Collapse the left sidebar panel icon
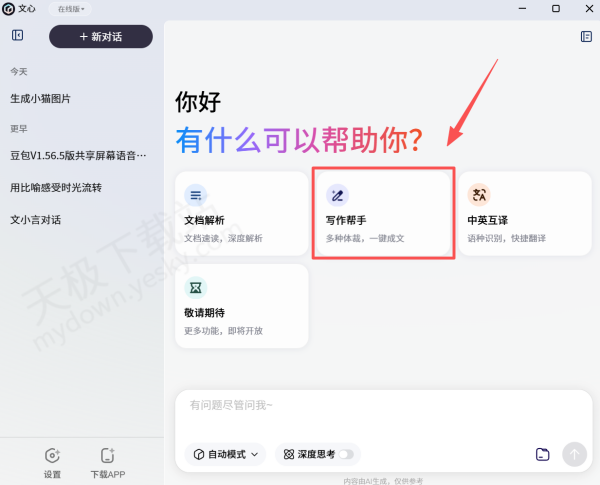 (x=17, y=36)
